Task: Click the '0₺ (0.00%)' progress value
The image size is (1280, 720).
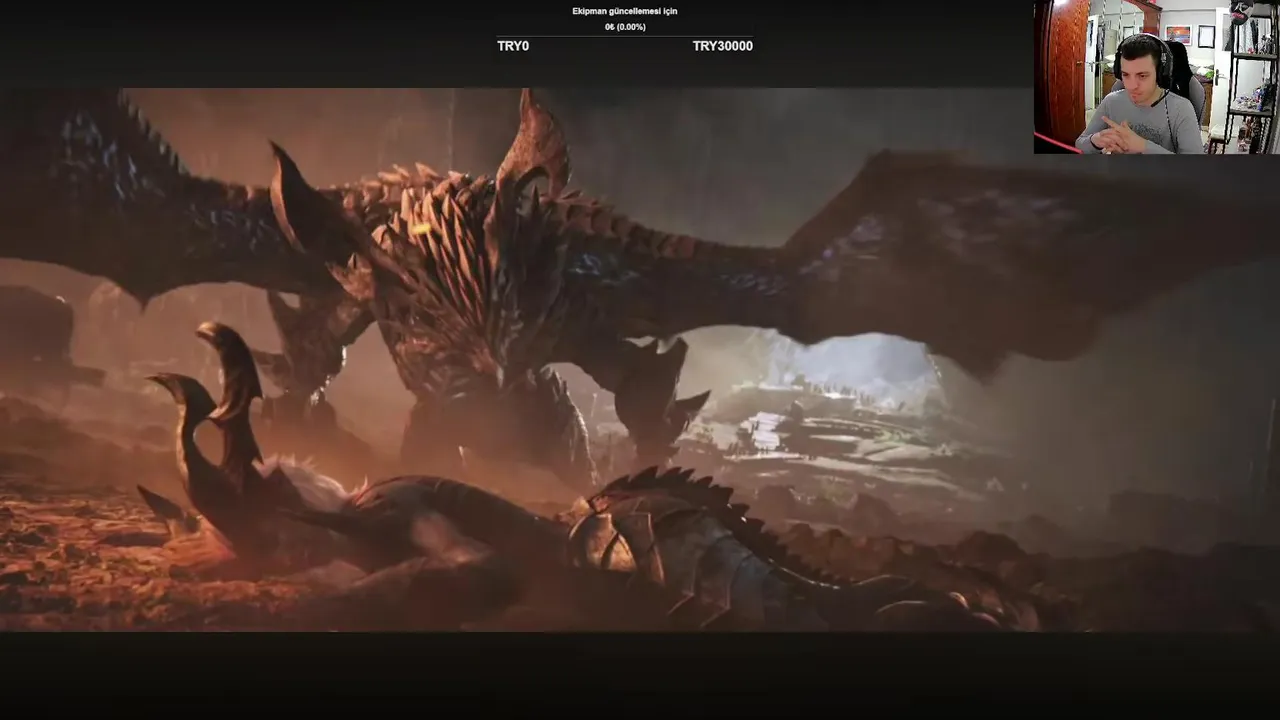Action: coord(625,27)
